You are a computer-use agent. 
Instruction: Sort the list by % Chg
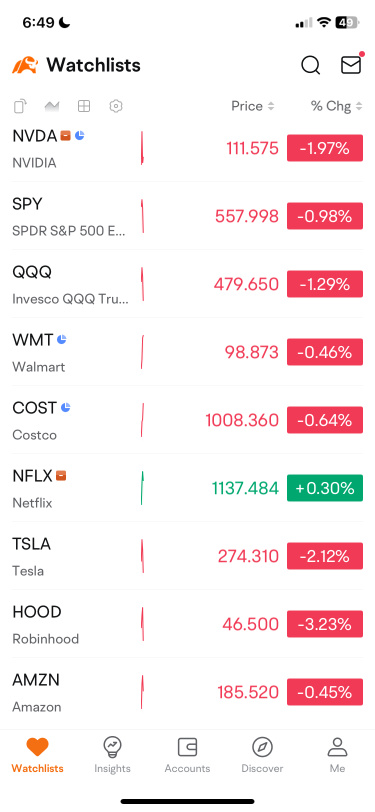(x=337, y=106)
